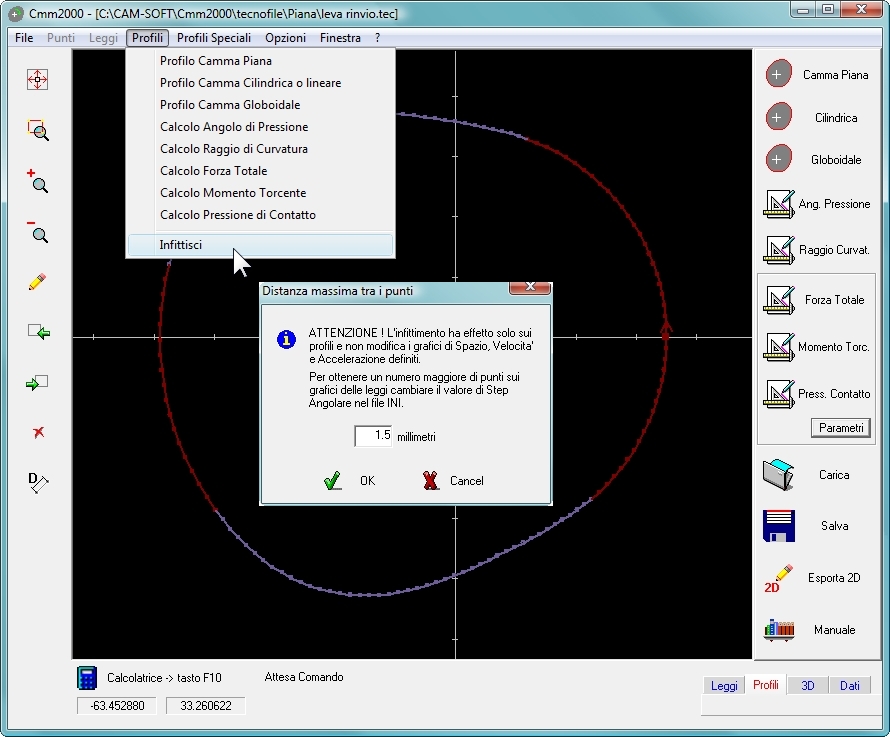Confirm the dialog with OK
This screenshot has height=737, width=890.
(x=367, y=481)
